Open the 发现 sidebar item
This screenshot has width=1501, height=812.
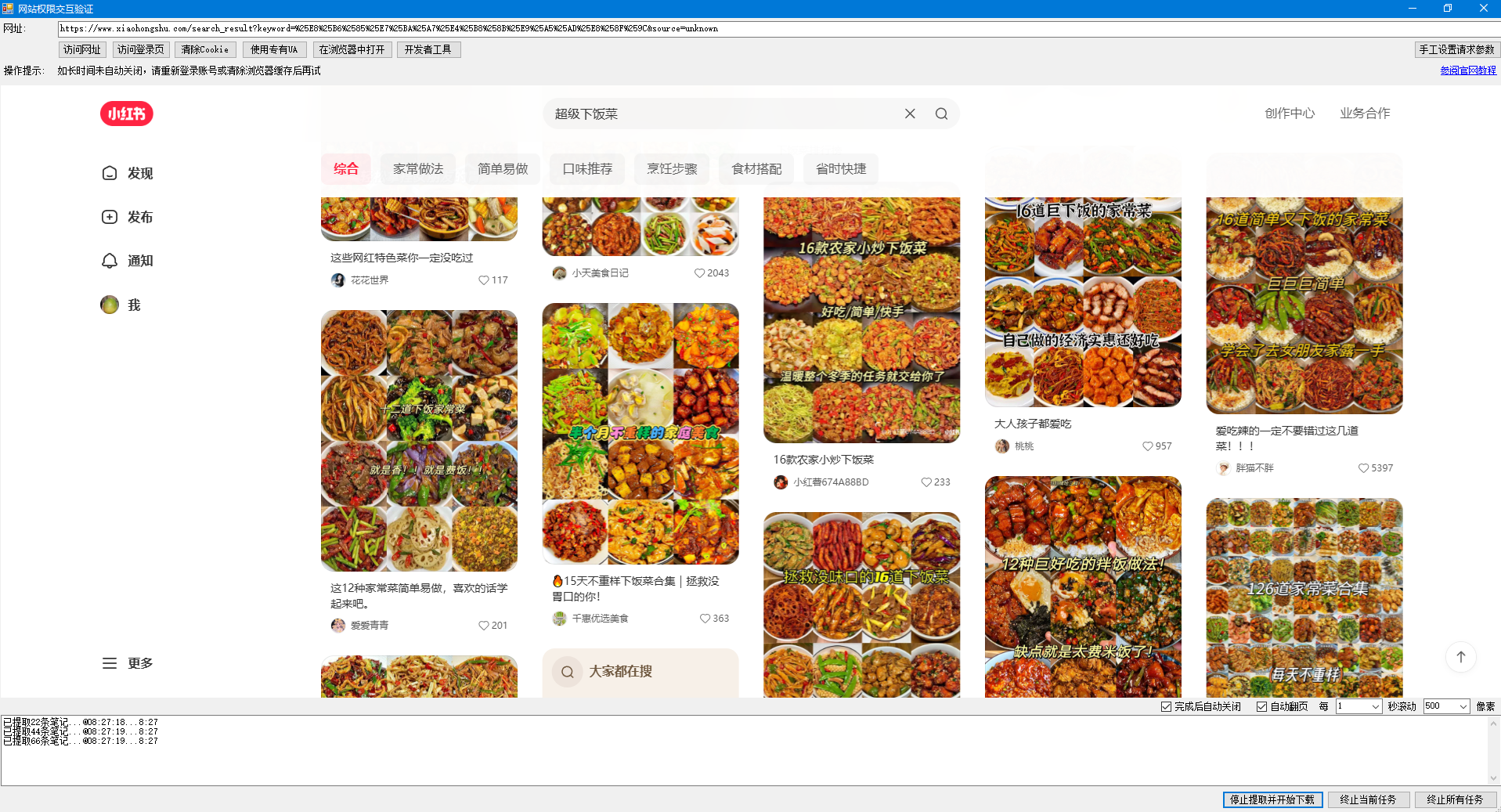(128, 173)
